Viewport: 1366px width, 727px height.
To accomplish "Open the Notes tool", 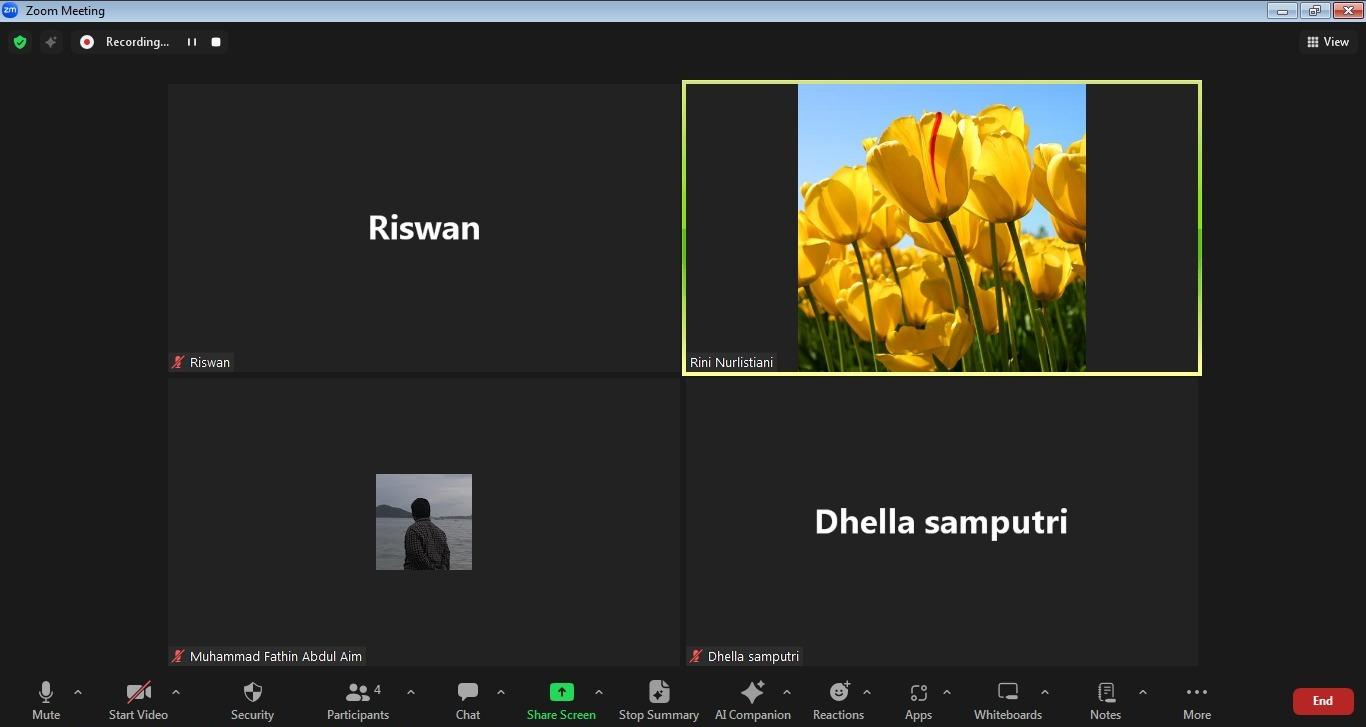I will pos(1105,700).
